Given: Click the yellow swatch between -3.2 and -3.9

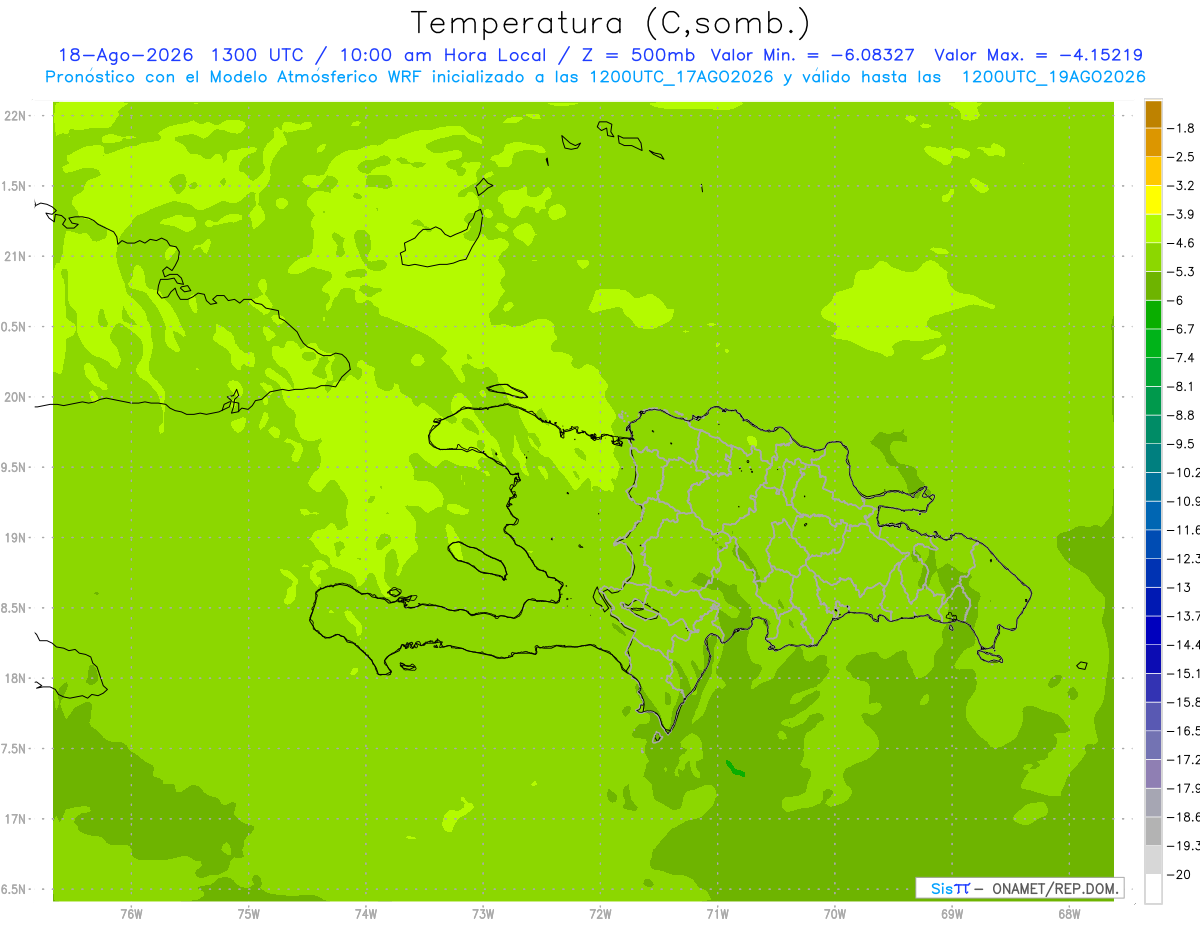Looking at the screenshot, I should pyautogui.click(x=1153, y=200).
